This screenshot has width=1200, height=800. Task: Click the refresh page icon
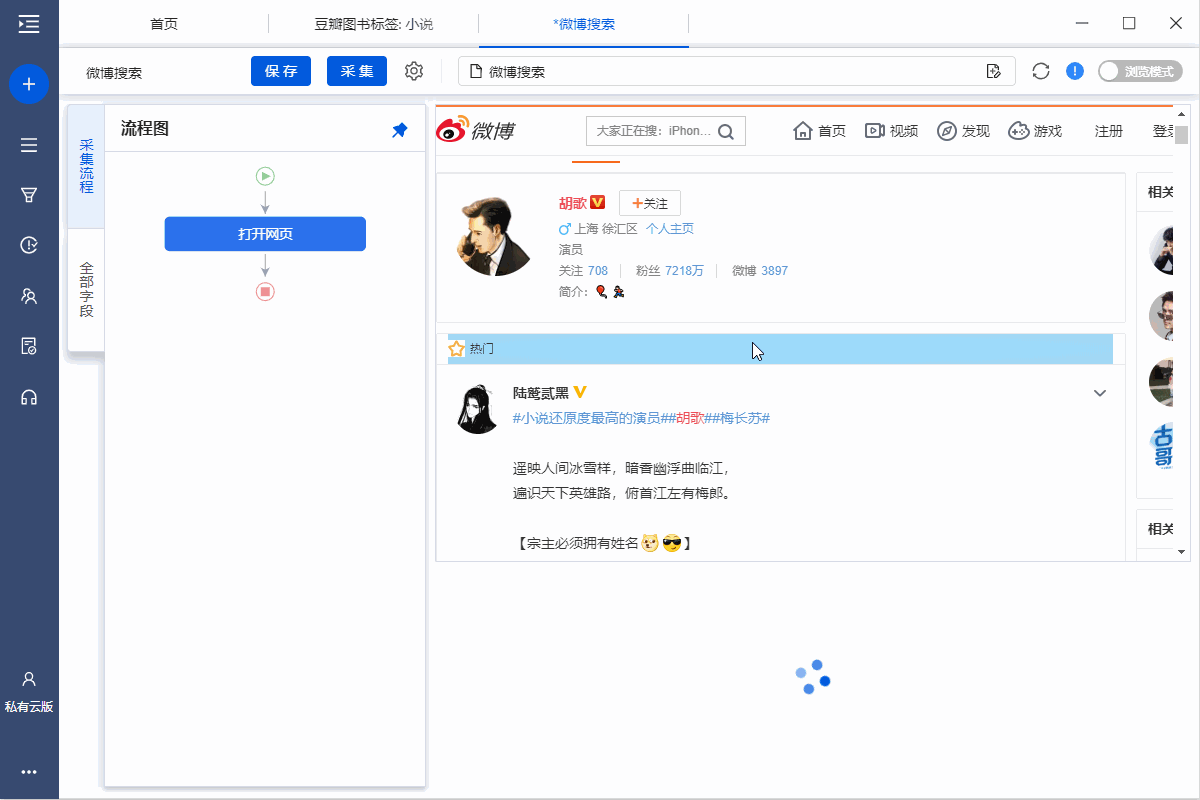coord(1041,71)
